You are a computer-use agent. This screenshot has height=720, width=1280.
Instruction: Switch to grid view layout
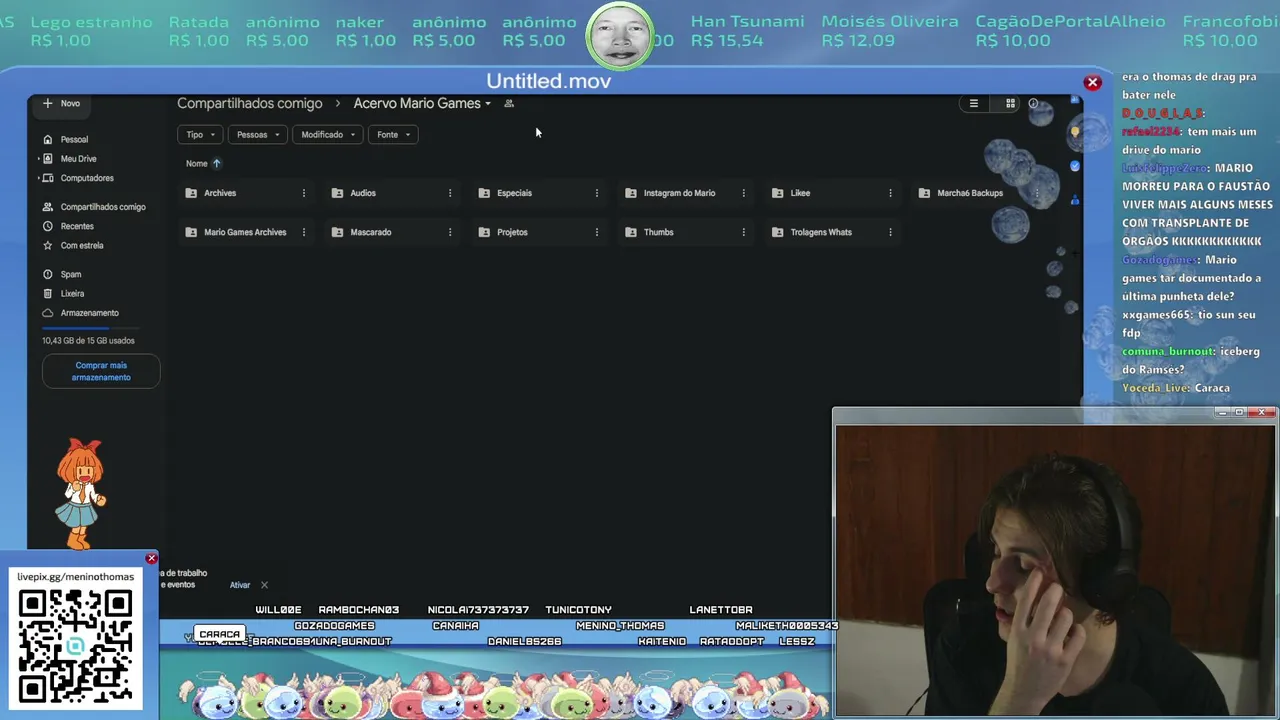coord(1010,103)
